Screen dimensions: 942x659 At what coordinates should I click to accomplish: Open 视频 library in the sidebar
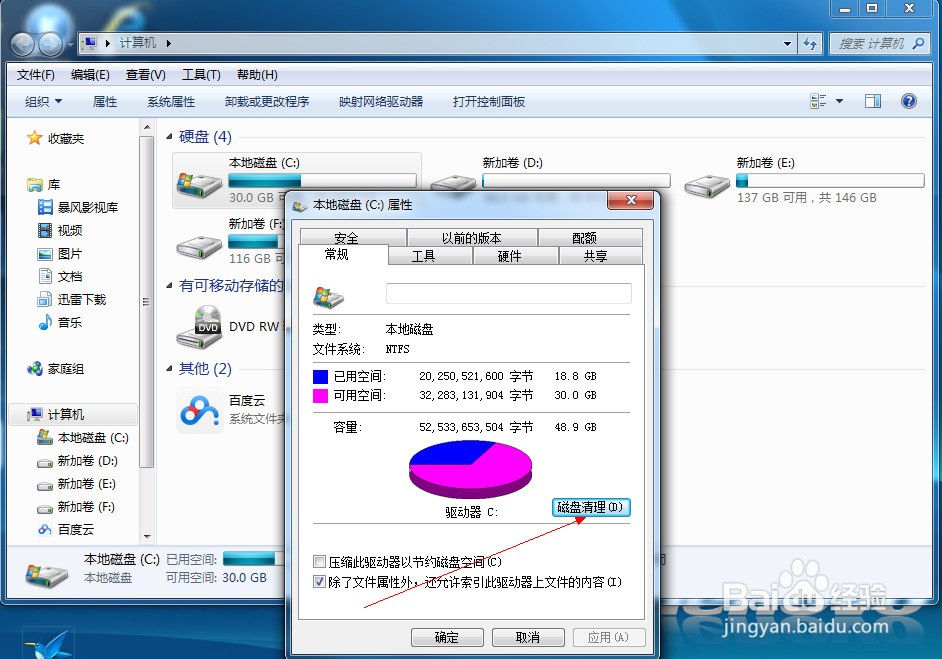[x=60, y=230]
